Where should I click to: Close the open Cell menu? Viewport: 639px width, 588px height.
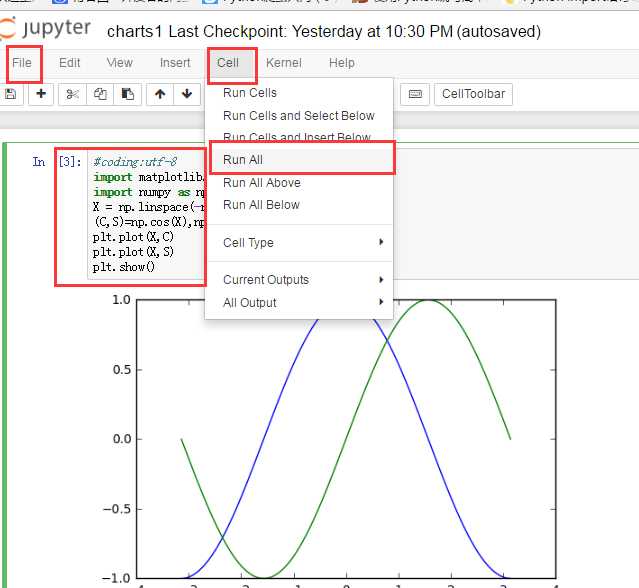pos(228,63)
